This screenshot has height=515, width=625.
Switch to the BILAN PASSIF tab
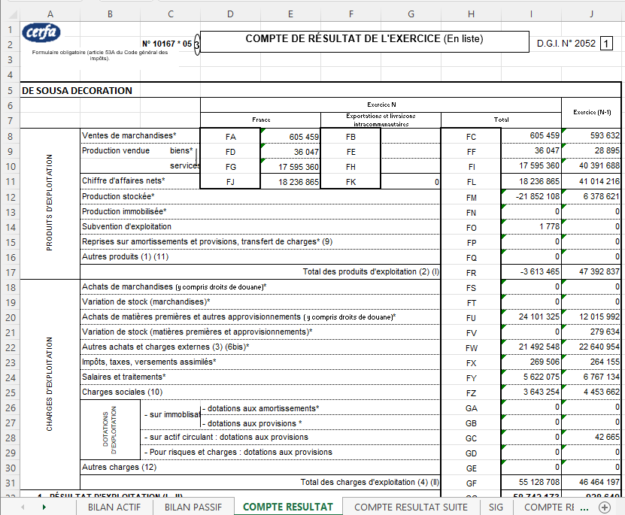(x=193, y=507)
